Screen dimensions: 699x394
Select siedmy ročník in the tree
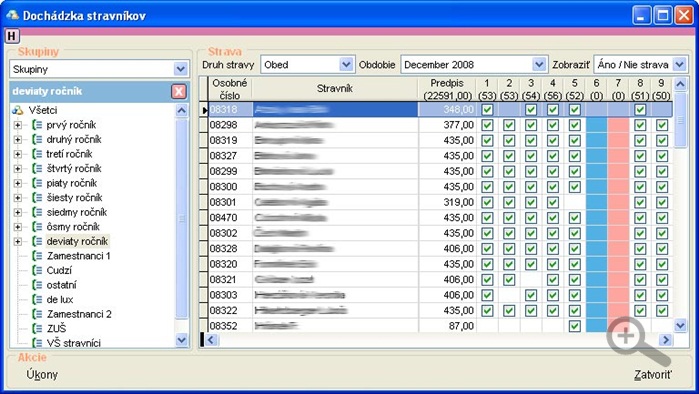77,212
